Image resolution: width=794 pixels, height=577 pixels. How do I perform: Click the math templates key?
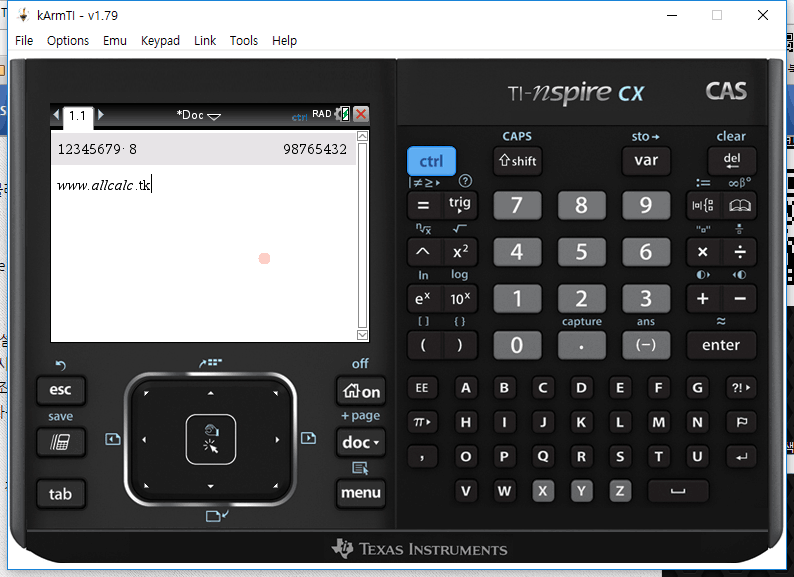point(703,205)
